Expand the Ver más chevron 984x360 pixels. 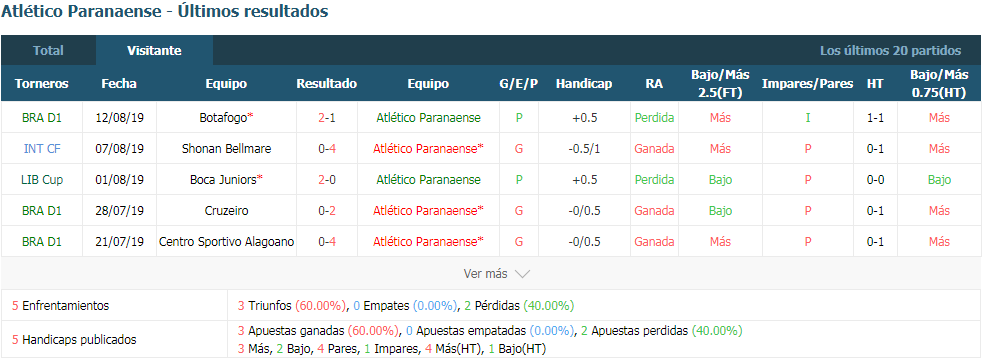(522, 274)
